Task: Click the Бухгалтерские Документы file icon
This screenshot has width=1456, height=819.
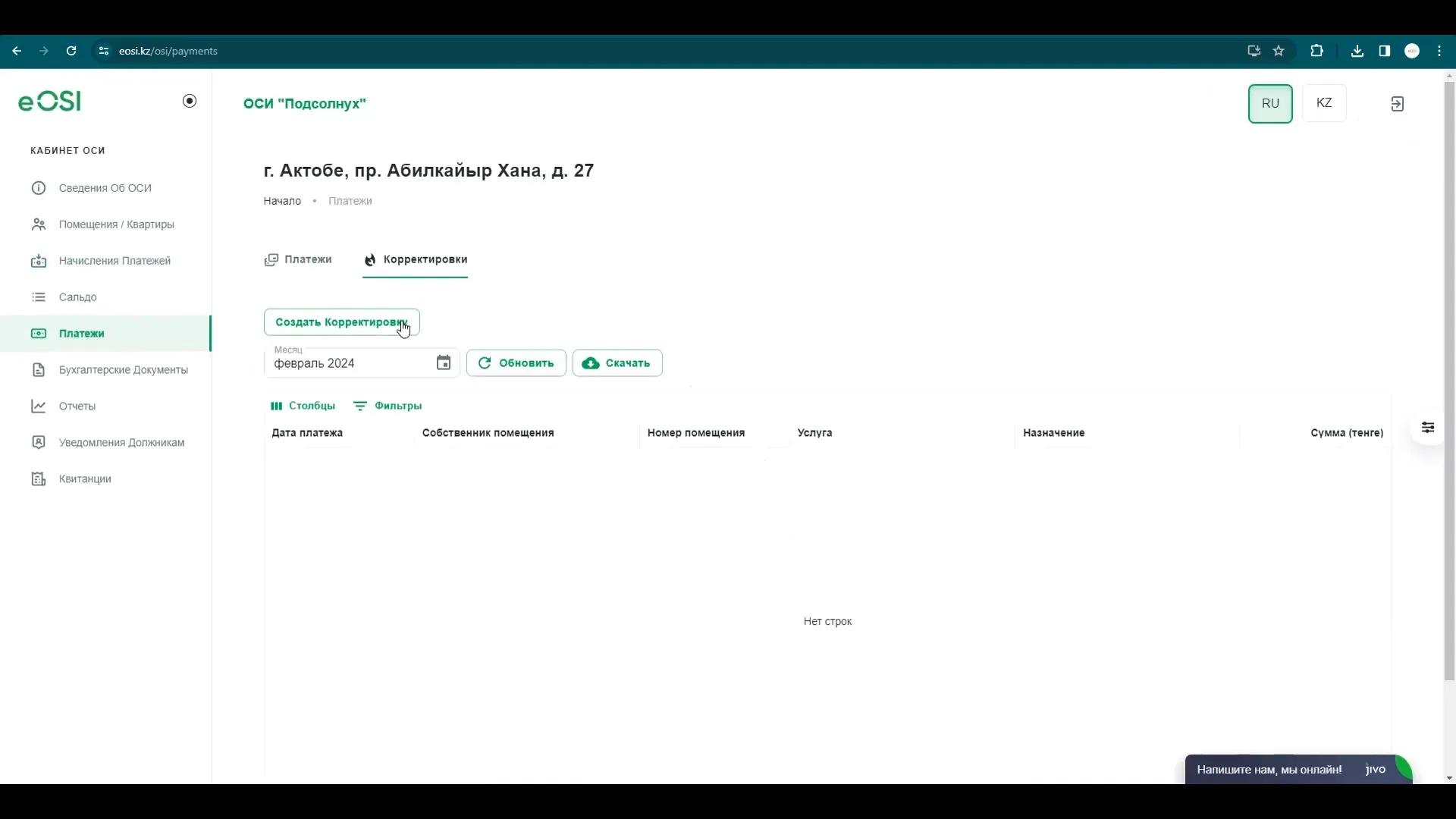Action: pyautogui.click(x=39, y=370)
